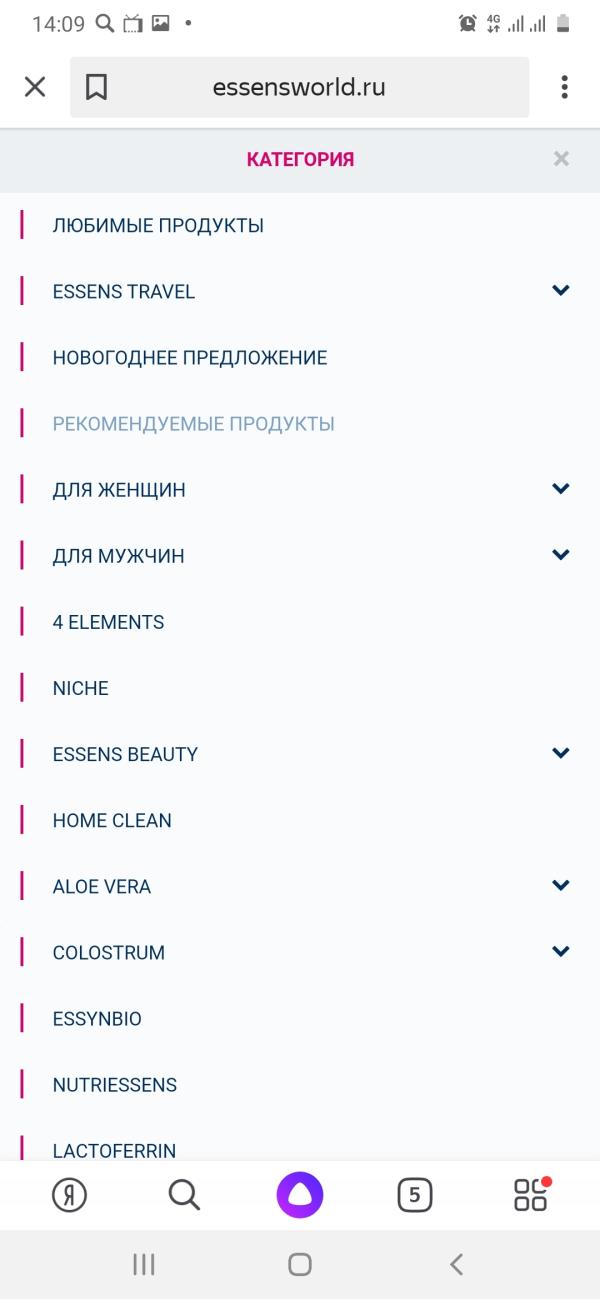The height and width of the screenshot is (1299, 600).
Task: Expand the ESSENS TRAVEL category
Action: point(561,290)
